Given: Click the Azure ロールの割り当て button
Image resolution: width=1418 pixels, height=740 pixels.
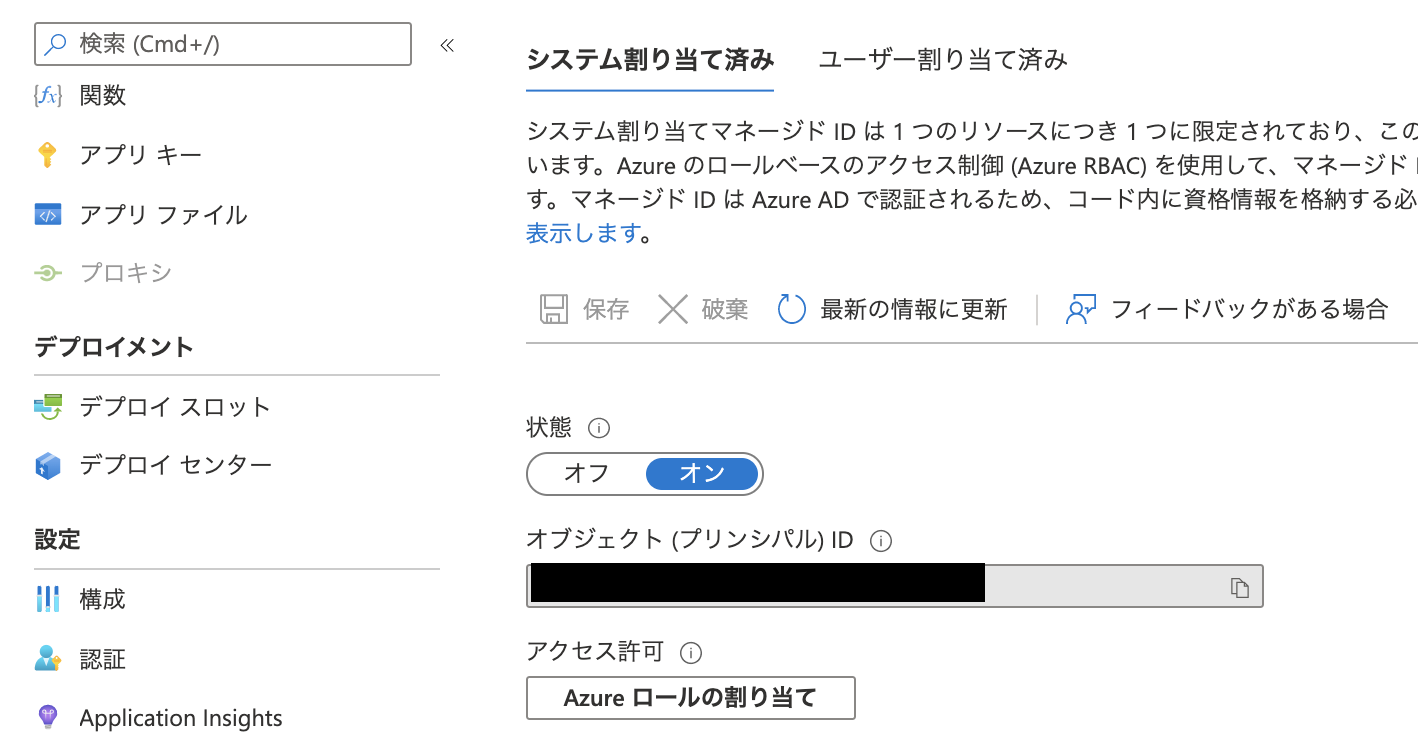Looking at the screenshot, I should (x=690, y=697).
